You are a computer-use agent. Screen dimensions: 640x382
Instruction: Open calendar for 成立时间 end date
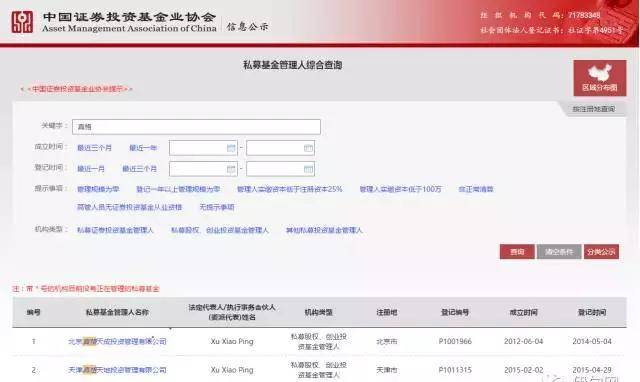click(x=309, y=148)
